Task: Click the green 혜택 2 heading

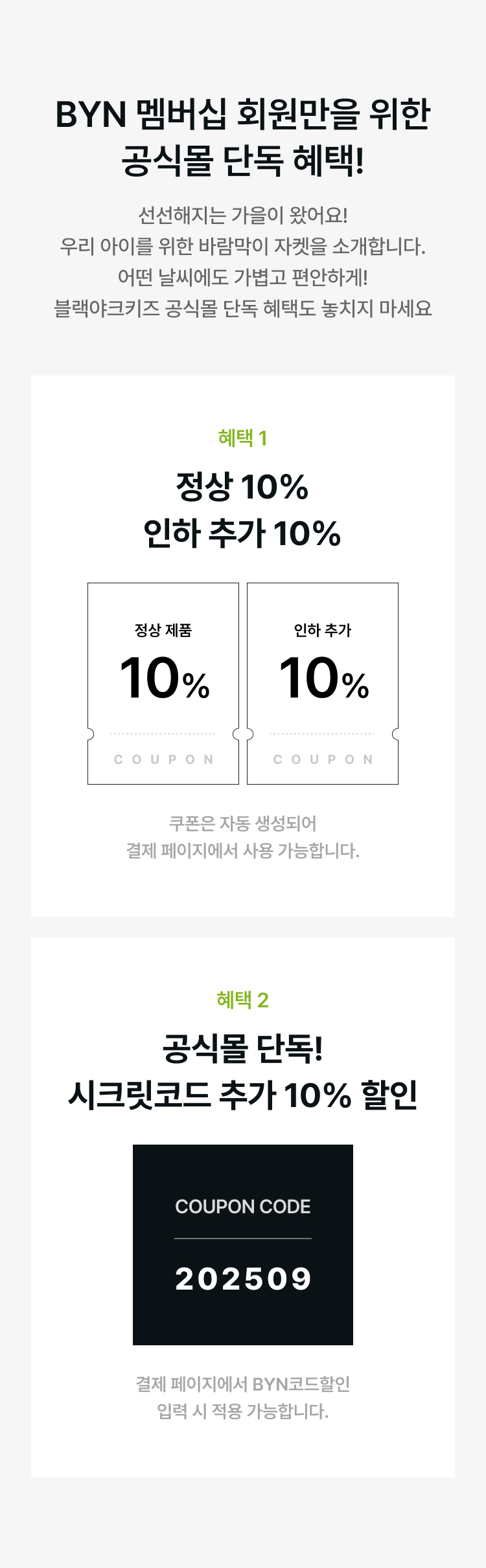Action: coord(243,1000)
